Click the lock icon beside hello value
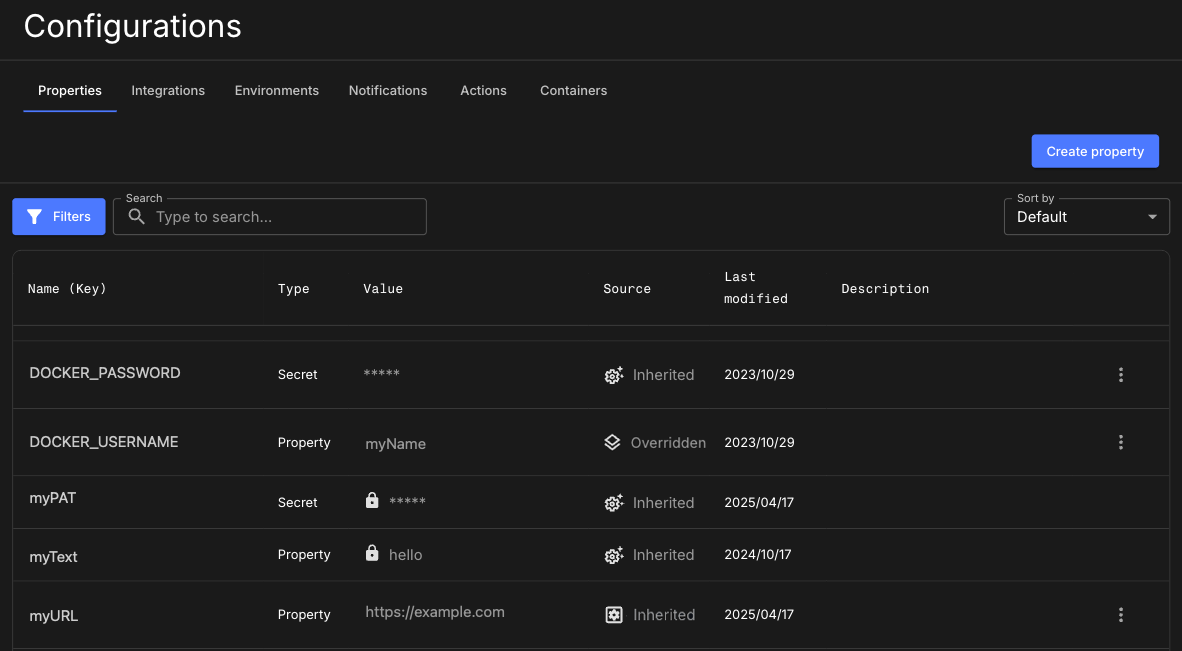 [371, 551]
